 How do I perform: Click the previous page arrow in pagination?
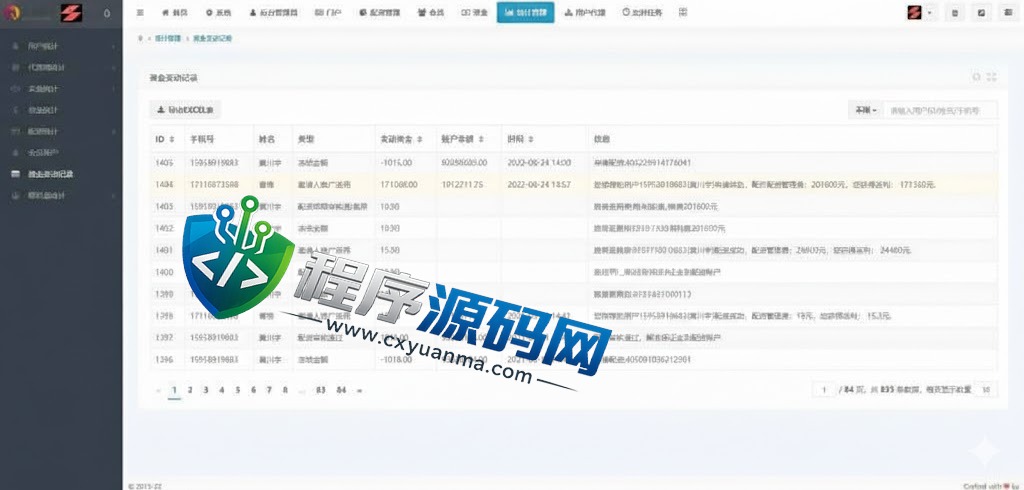click(x=158, y=390)
